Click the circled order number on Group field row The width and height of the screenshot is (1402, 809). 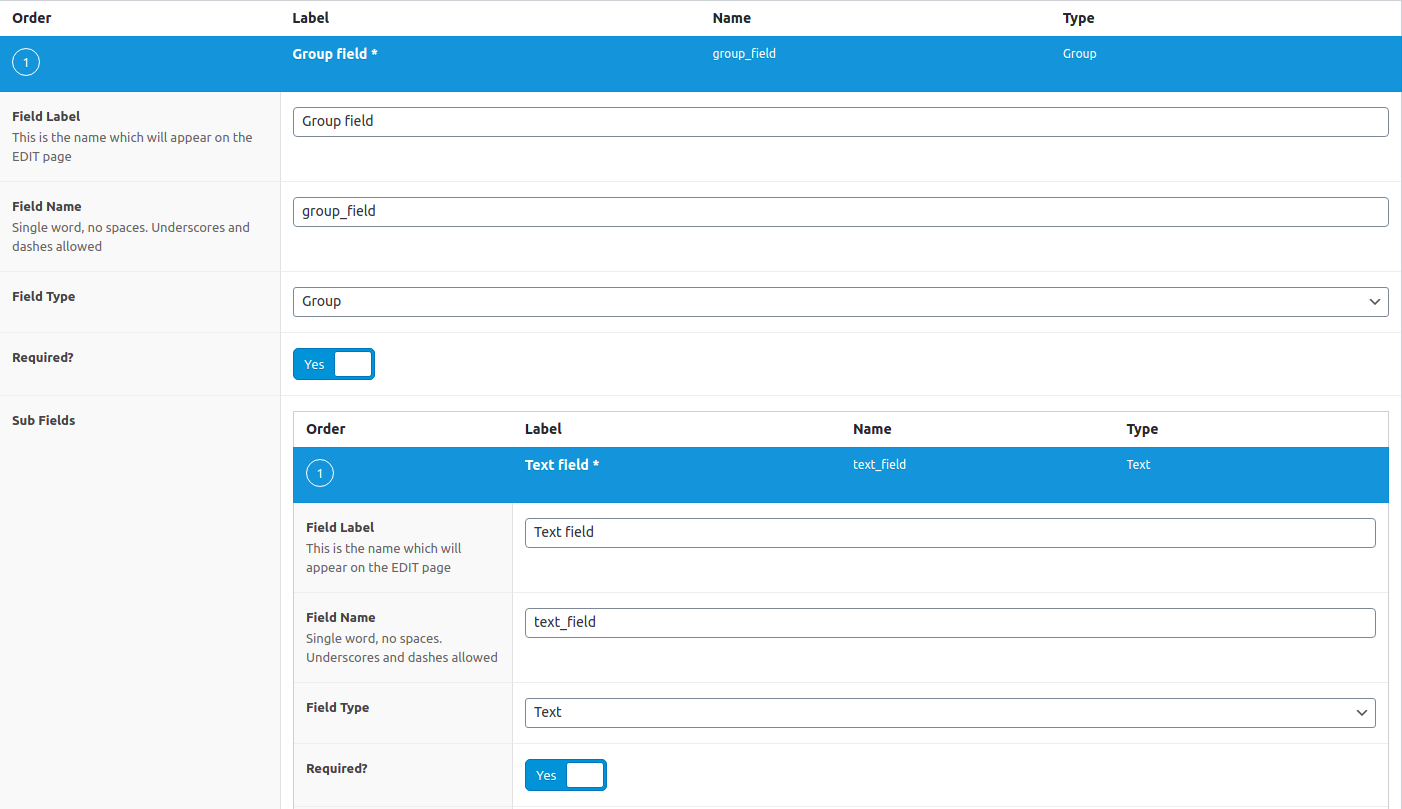[x=25, y=62]
